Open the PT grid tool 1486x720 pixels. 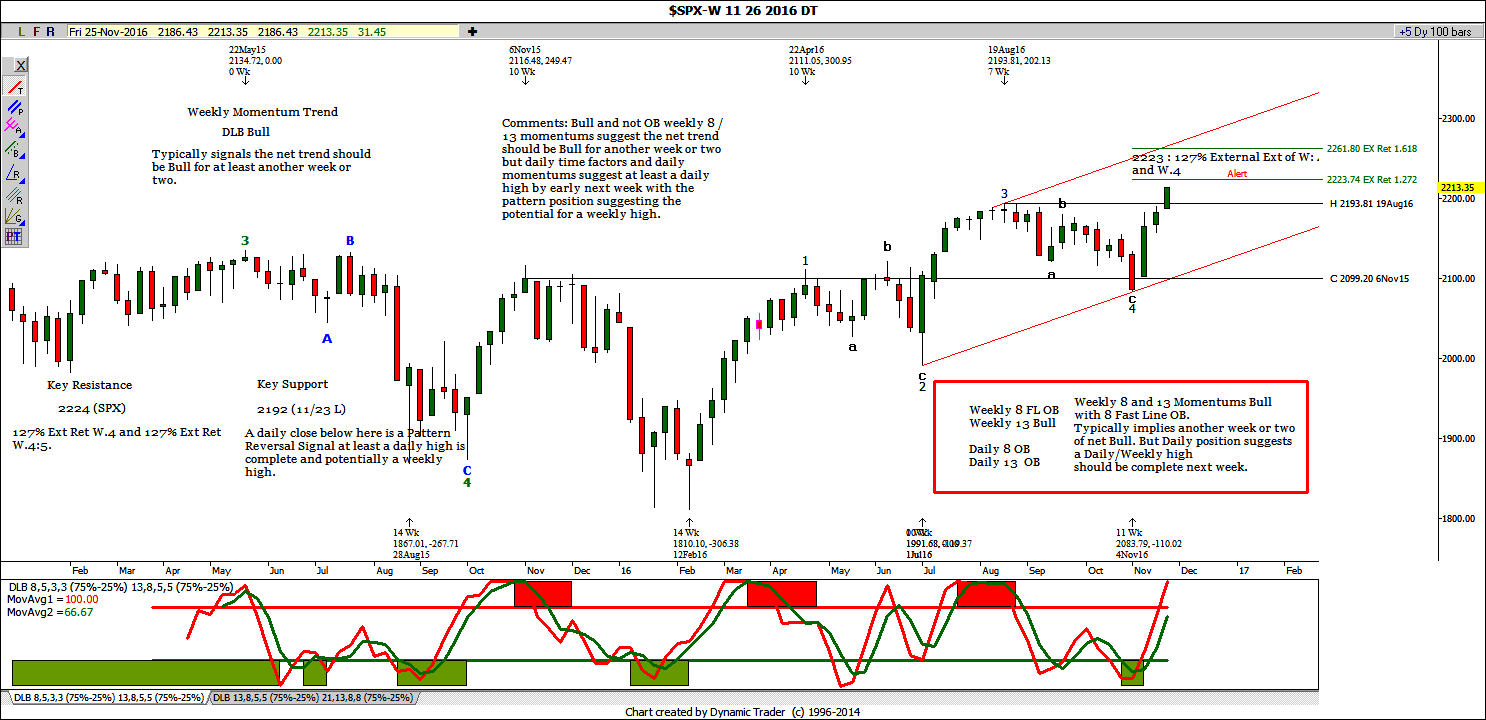pos(14,237)
